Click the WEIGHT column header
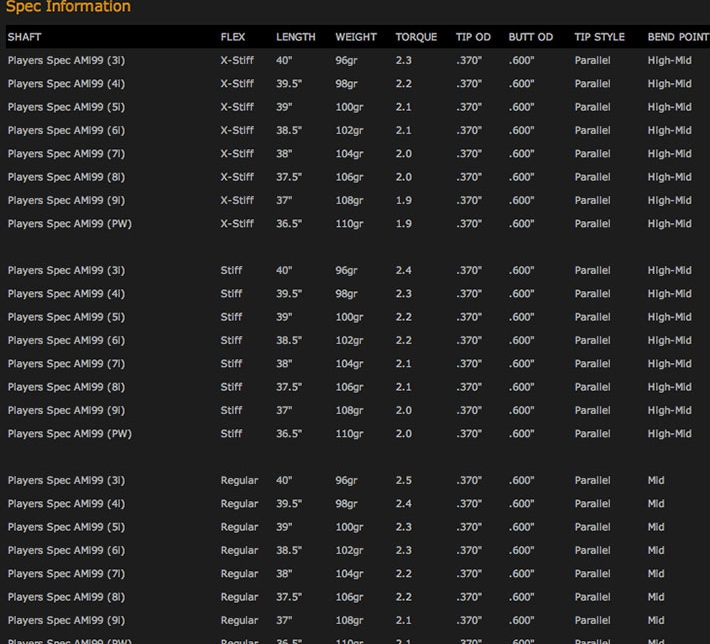Viewport: 710px width, 644px height. click(x=356, y=37)
